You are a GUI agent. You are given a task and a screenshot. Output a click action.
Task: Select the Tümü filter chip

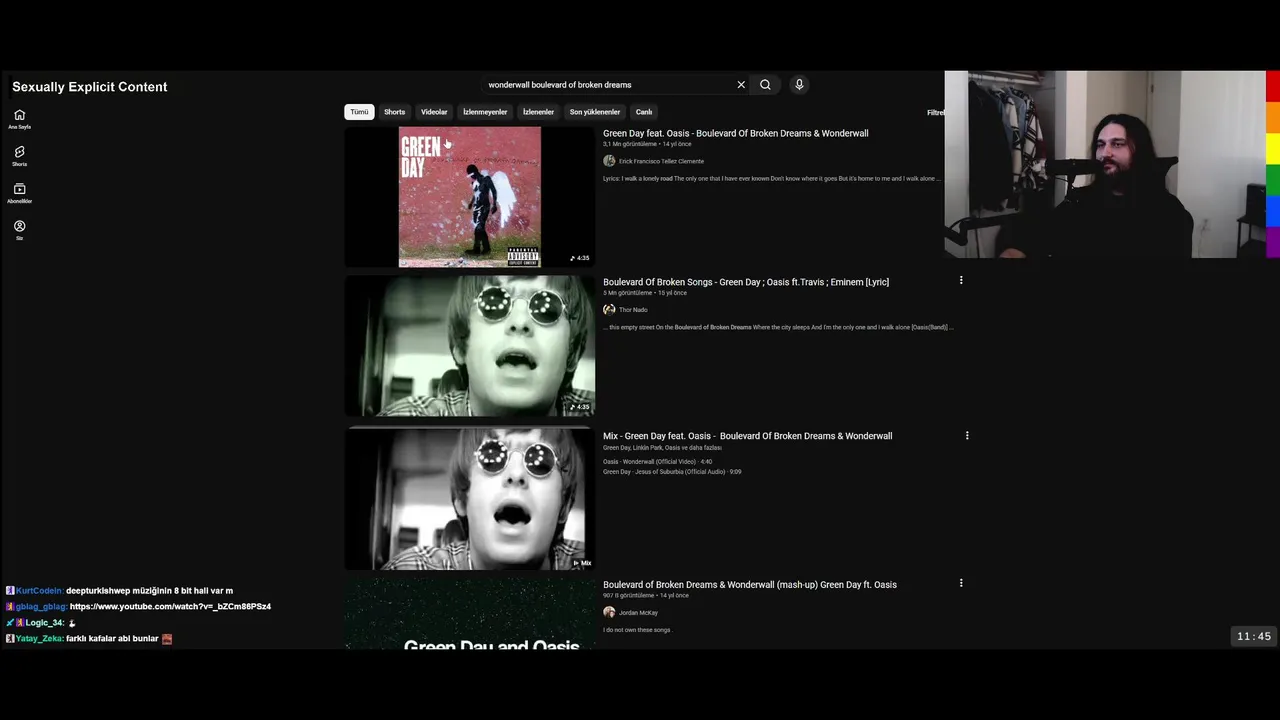[359, 112]
